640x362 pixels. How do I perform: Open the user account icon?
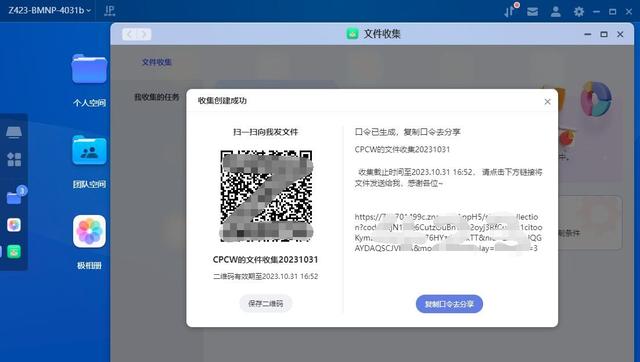coord(556,11)
